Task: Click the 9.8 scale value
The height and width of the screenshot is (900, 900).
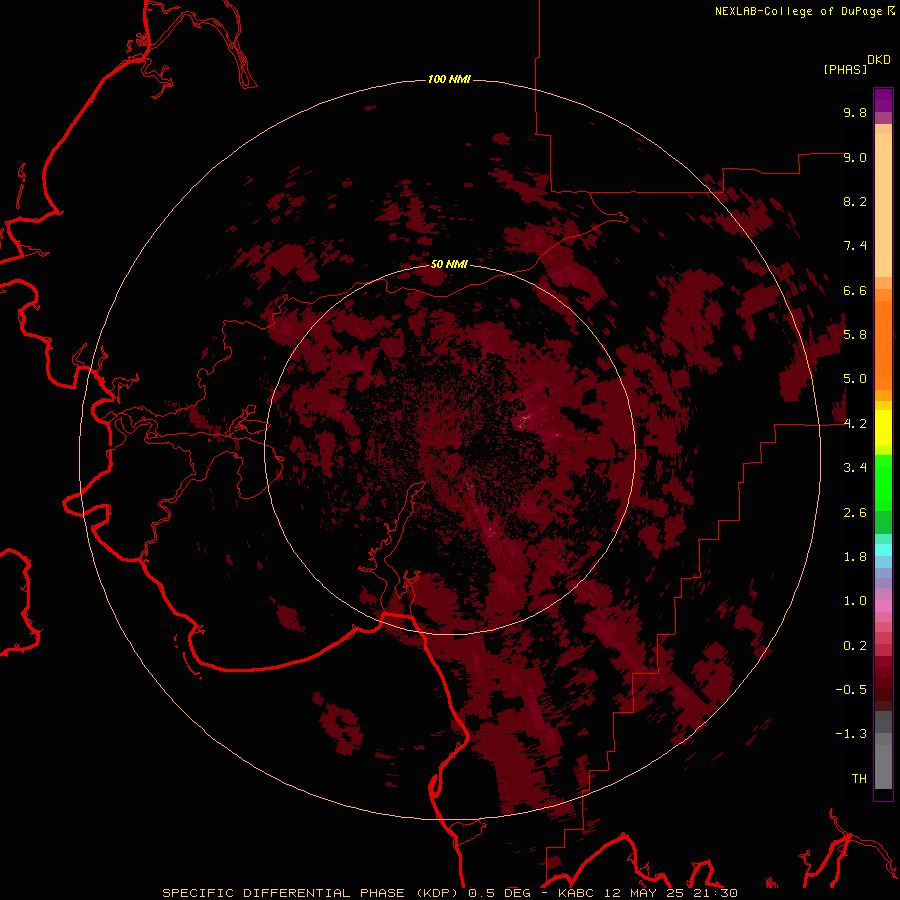Action: click(x=855, y=112)
